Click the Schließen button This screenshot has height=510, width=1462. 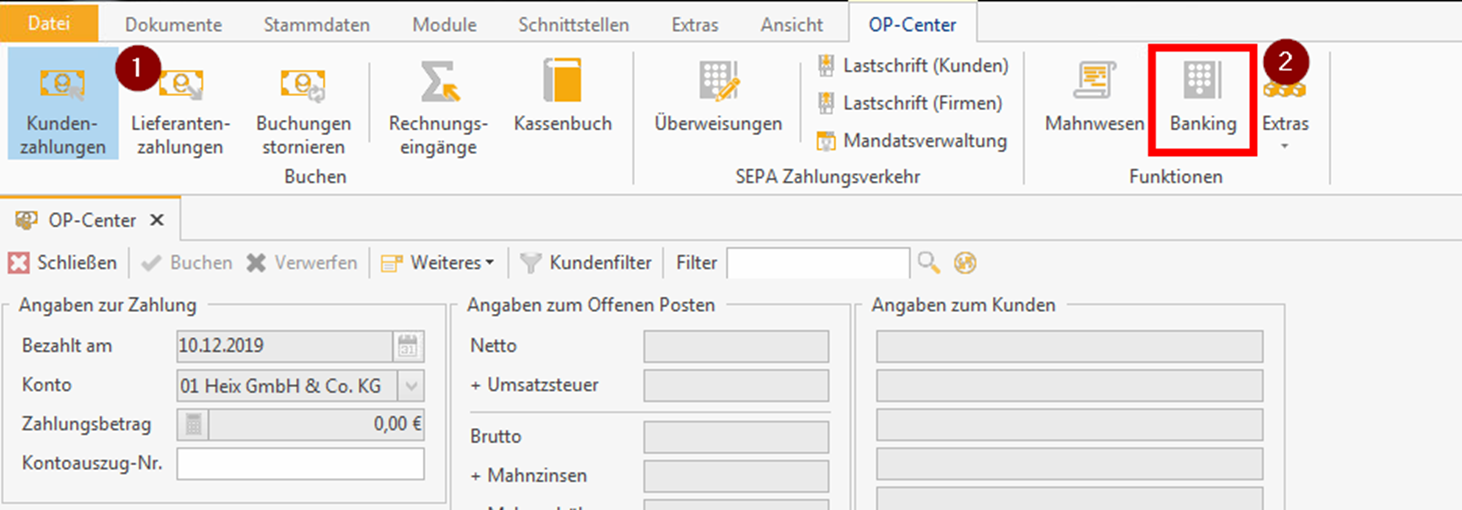click(63, 263)
